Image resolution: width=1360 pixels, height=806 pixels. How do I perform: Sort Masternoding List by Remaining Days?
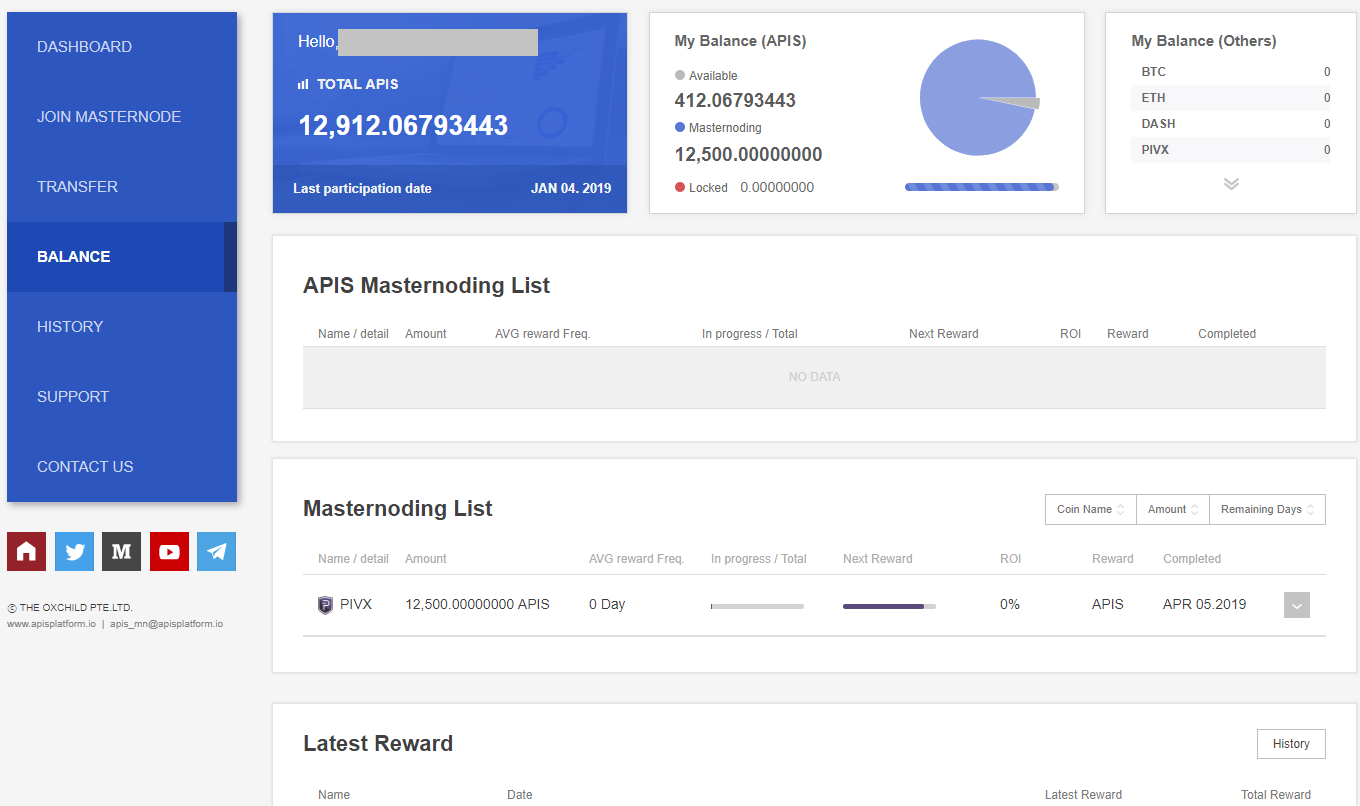coord(1267,509)
